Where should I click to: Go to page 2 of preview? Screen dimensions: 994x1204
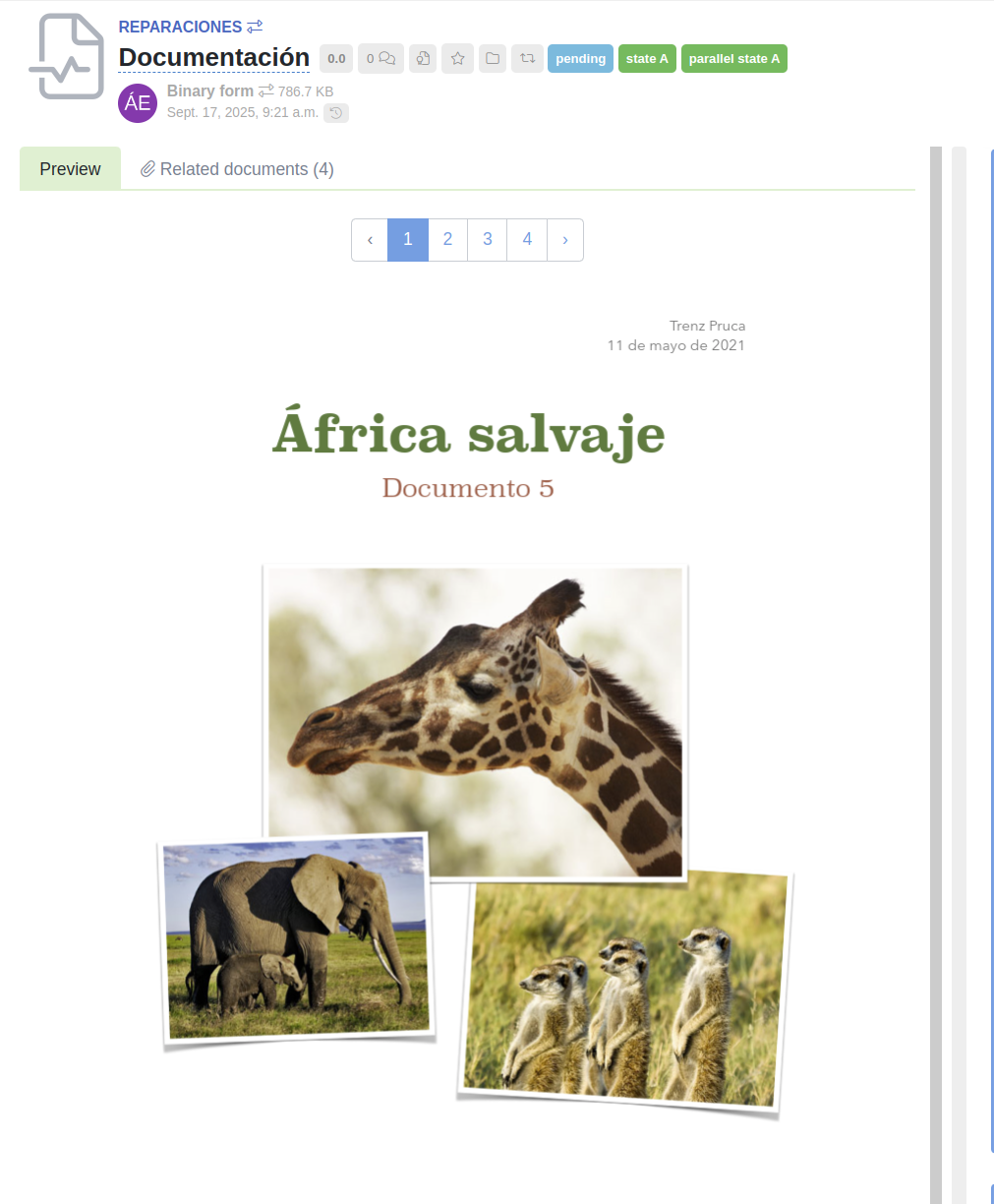pos(447,240)
